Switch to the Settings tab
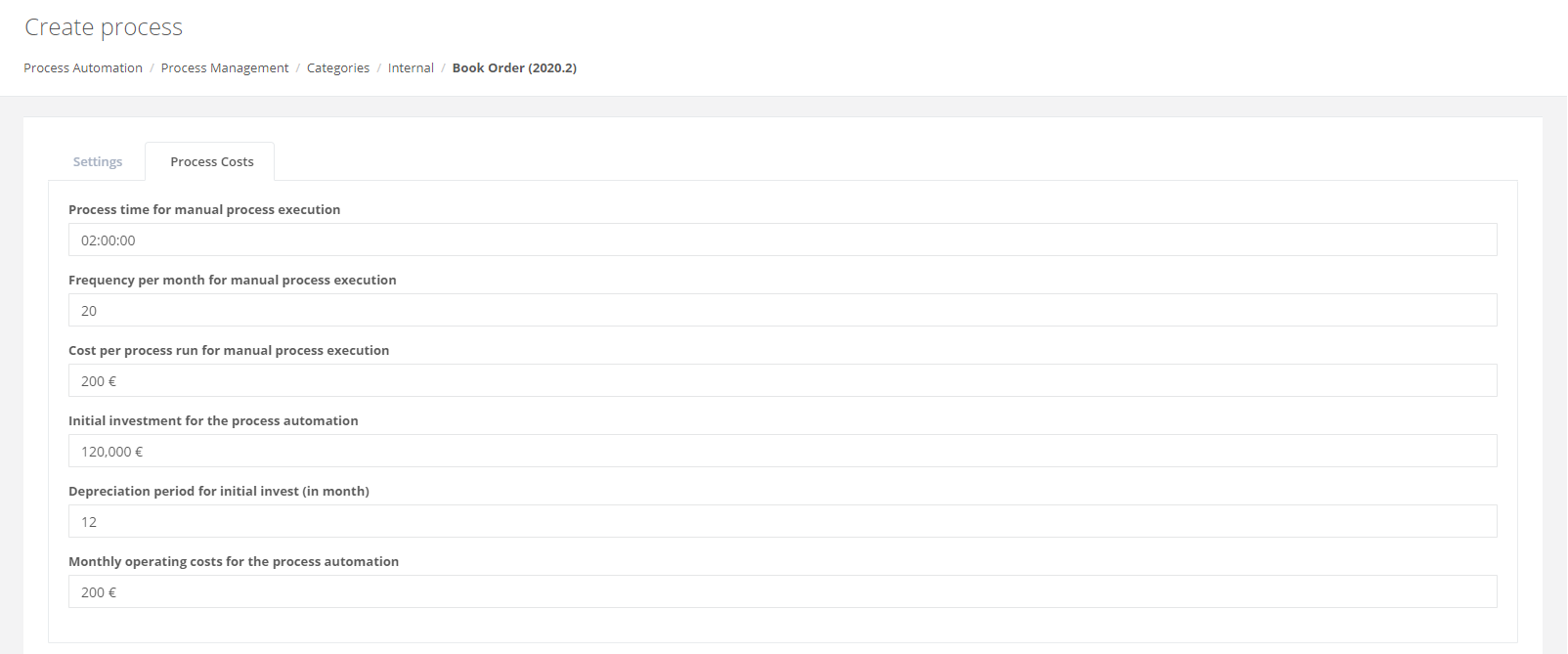This screenshot has height=654, width=1568. point(98,162)
